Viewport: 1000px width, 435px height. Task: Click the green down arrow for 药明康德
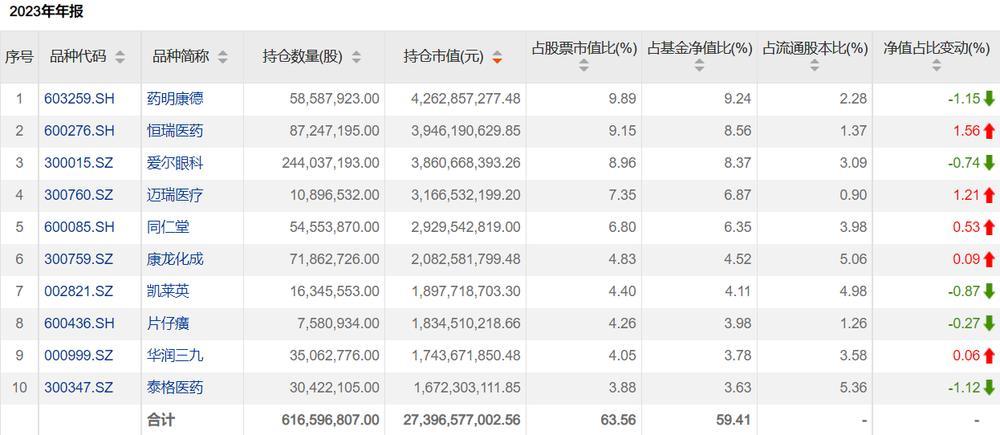(989, 99)
